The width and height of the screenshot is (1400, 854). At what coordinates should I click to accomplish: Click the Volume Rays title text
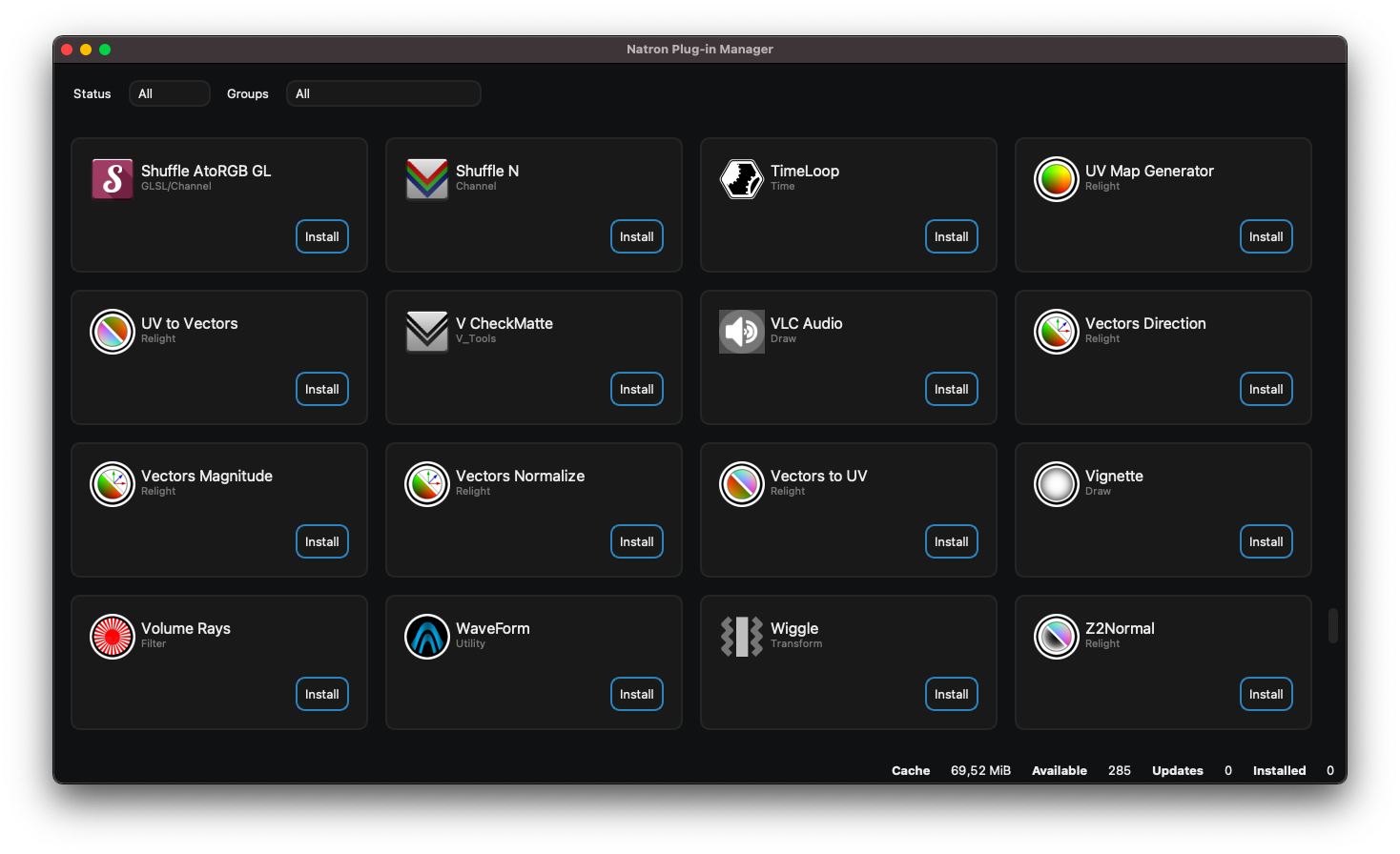click(x=186, y=629)
